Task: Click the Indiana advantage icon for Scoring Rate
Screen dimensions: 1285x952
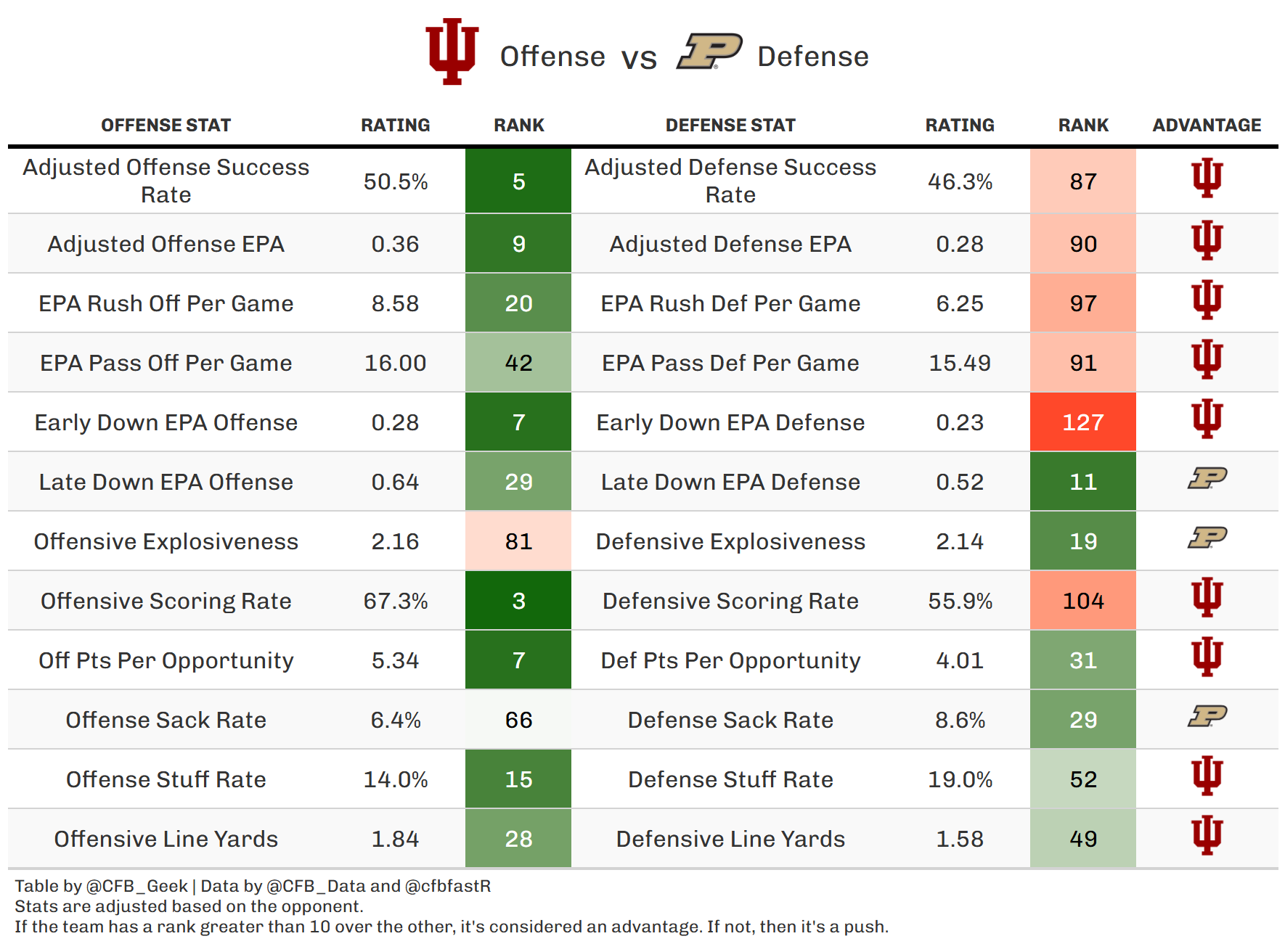Action: click(x=1207, y=597)
